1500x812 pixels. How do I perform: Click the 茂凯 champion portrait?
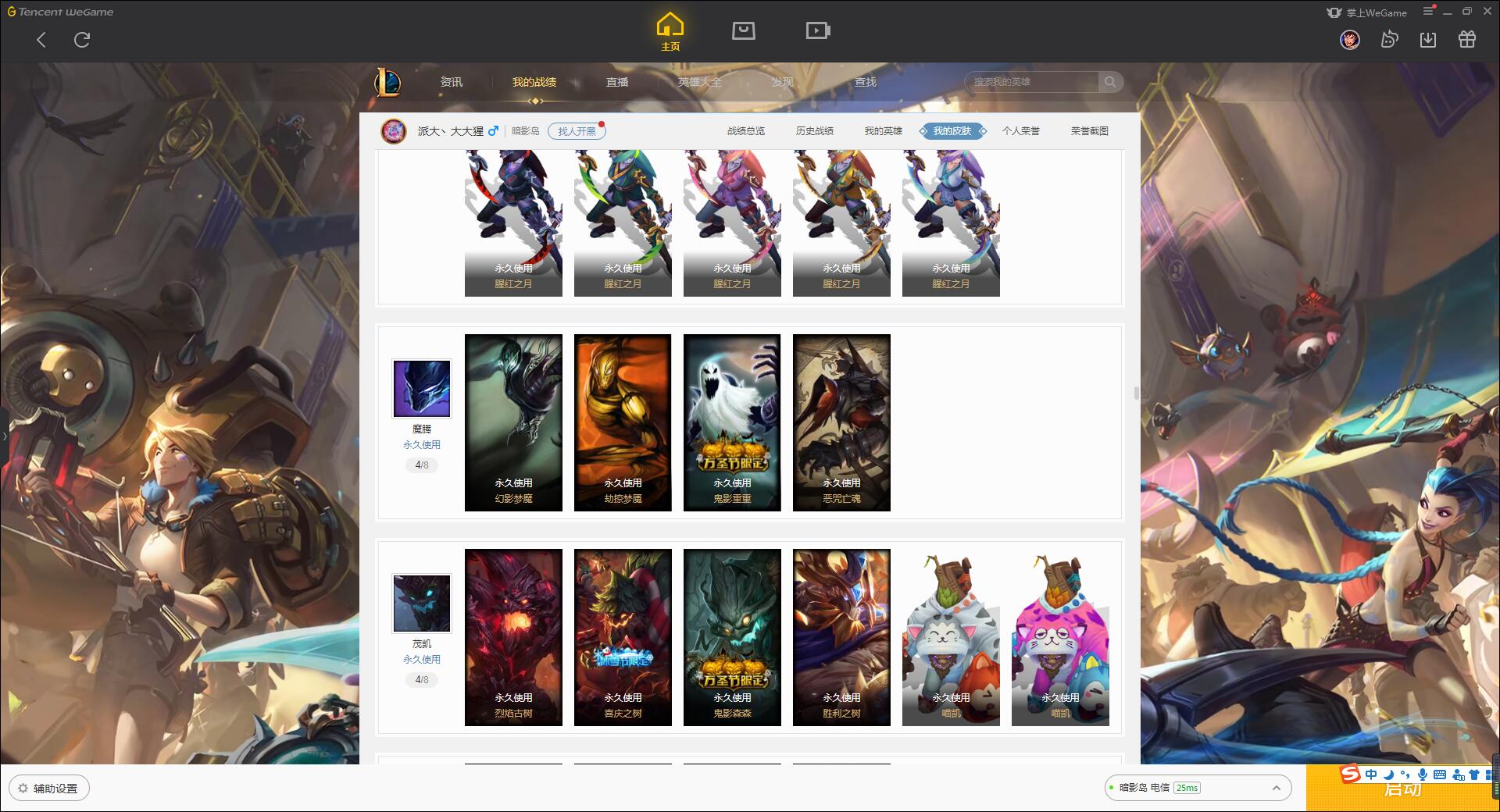[422, 604]
